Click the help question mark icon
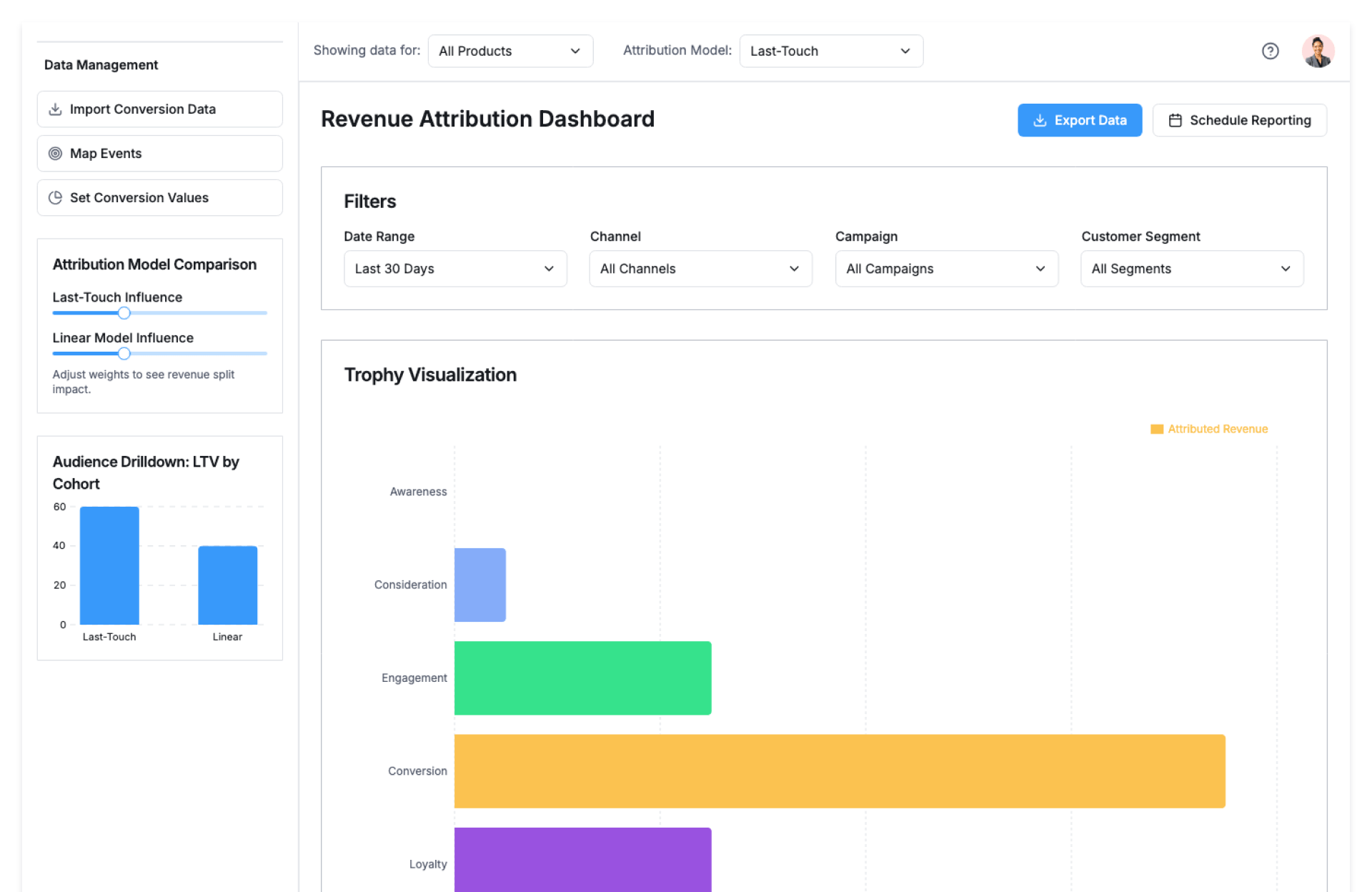 (1270, 51)
